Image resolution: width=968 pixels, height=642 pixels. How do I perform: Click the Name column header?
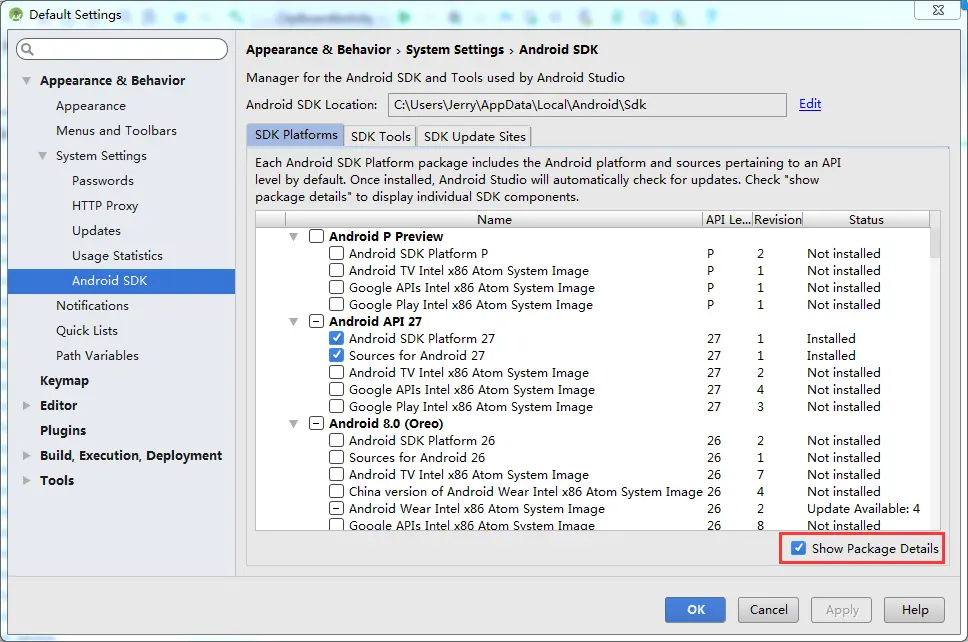point(494,220)
